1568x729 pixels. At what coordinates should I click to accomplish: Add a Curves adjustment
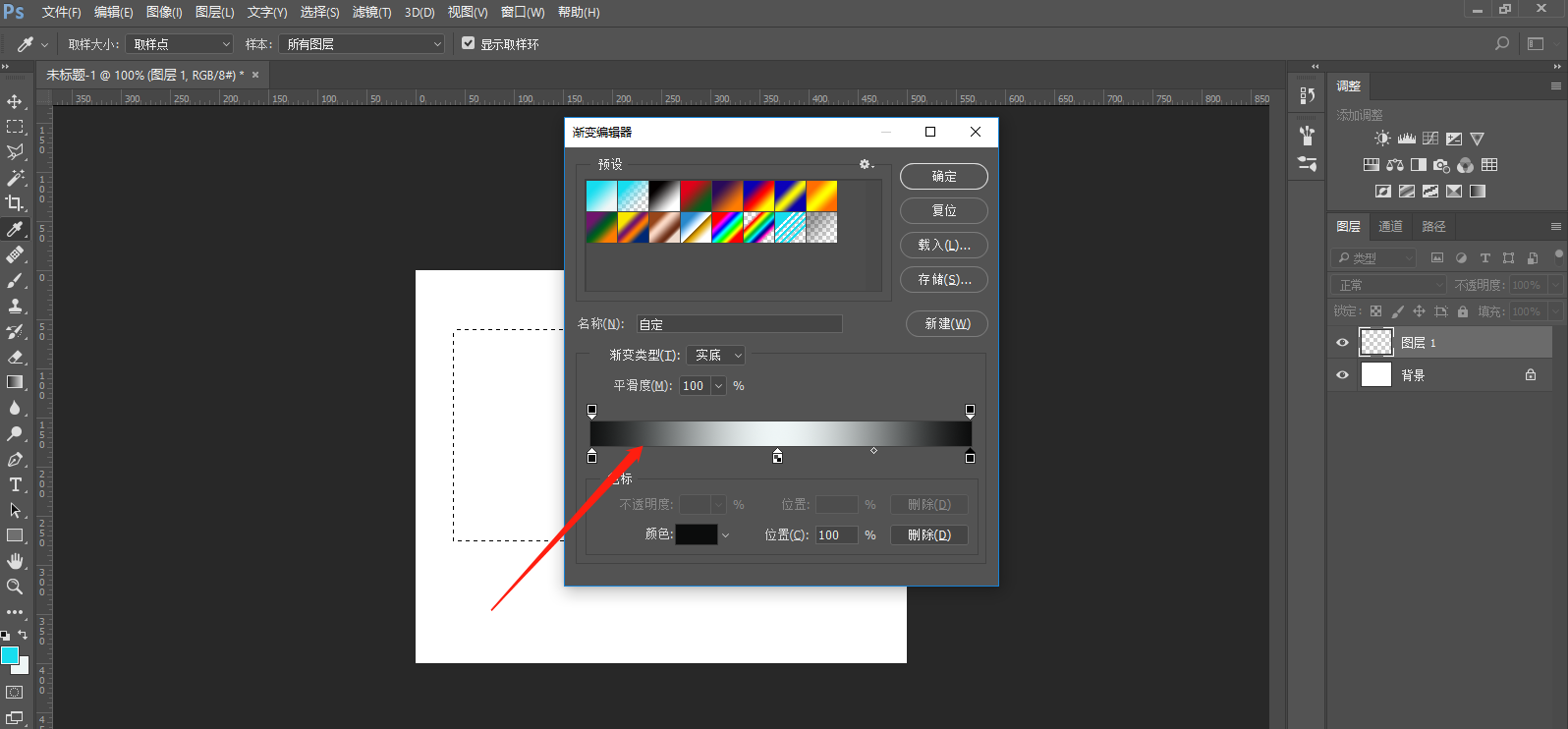[1430, 139]
